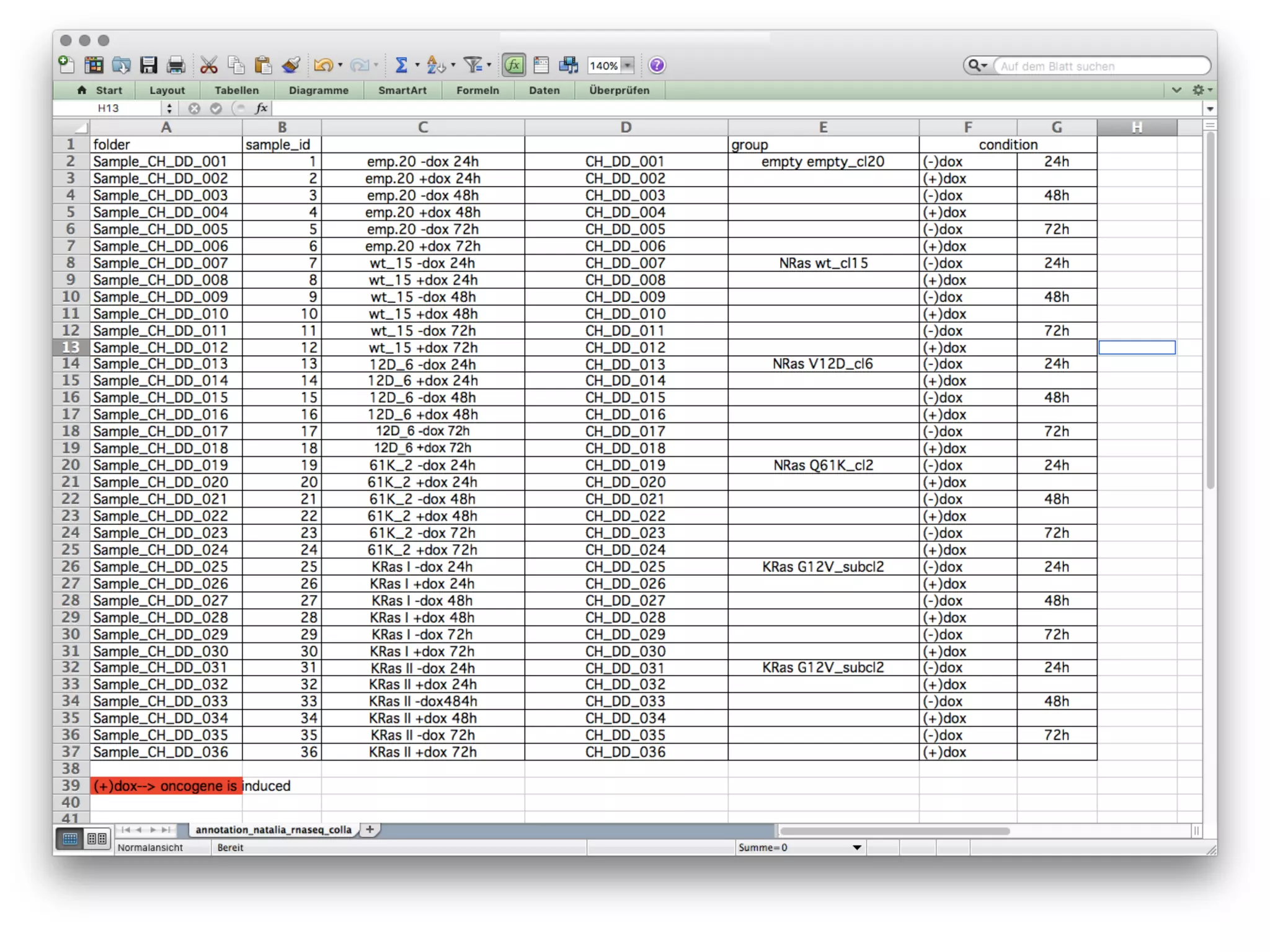Open the purple Help icon
The width and height of the screenshot is (1270, 952).
(657, 65)
